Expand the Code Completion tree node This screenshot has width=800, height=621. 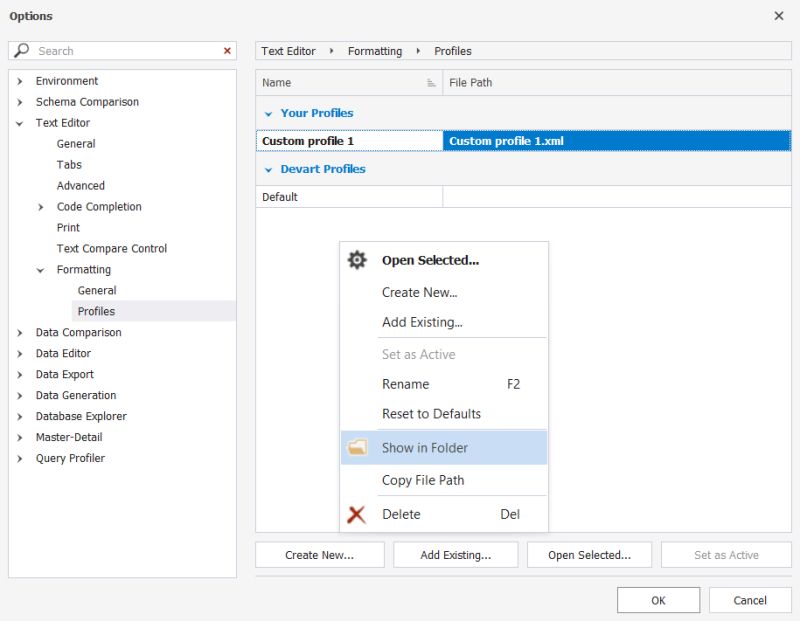[40, 206]
